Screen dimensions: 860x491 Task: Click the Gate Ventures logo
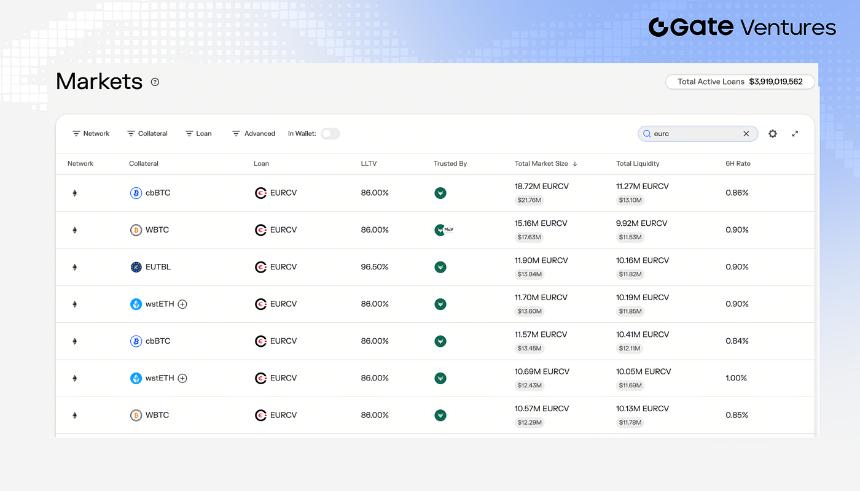point(742,27)
